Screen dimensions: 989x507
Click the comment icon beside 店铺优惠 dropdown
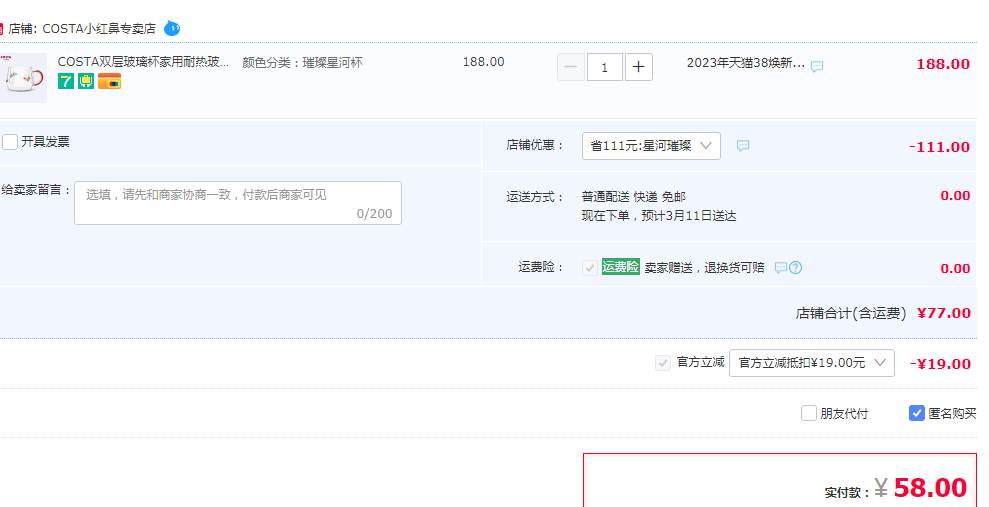point(743,146)
